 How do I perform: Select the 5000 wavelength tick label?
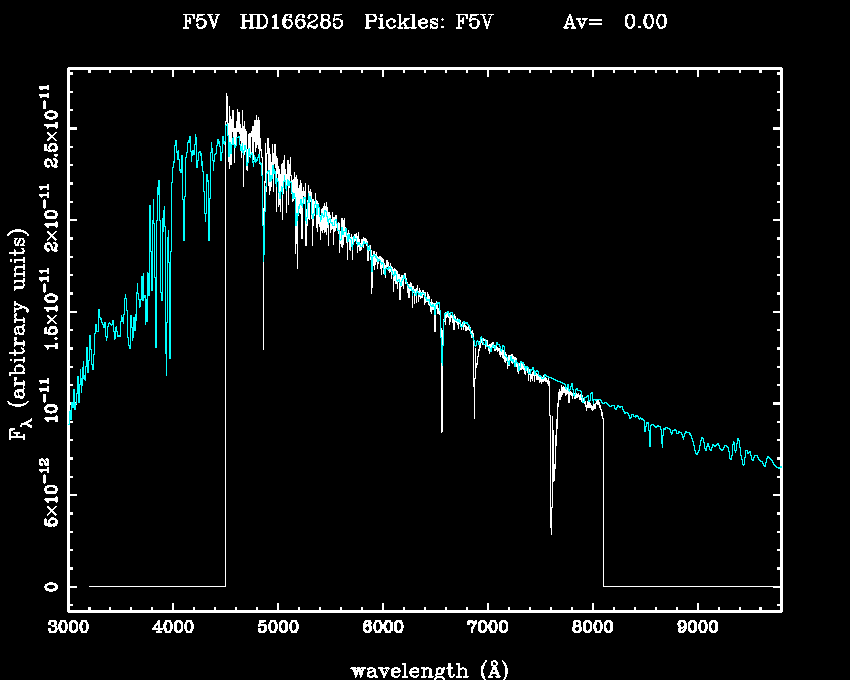coord(277,629)
